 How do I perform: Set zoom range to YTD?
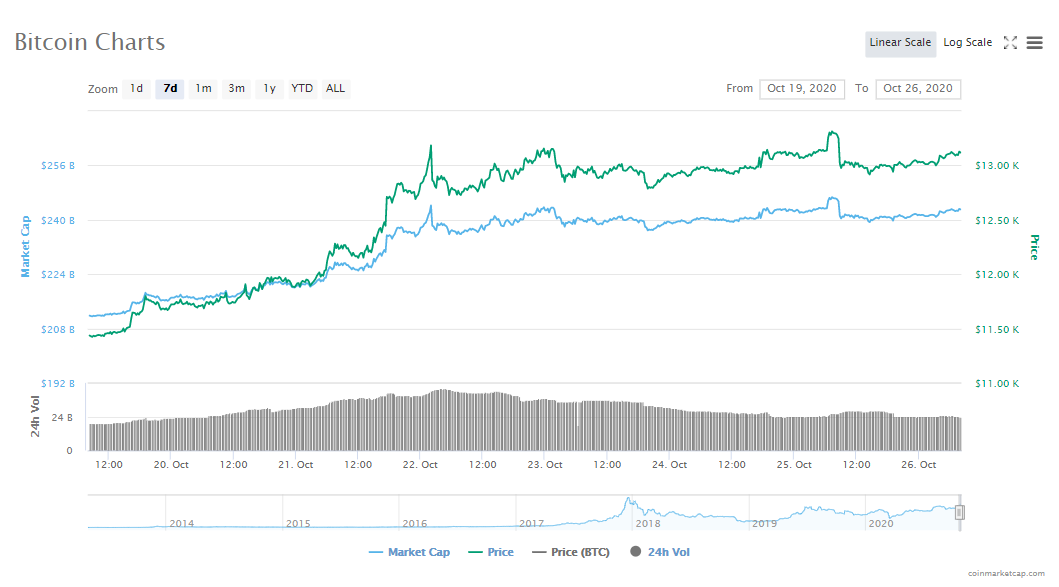tap(302, 88)
